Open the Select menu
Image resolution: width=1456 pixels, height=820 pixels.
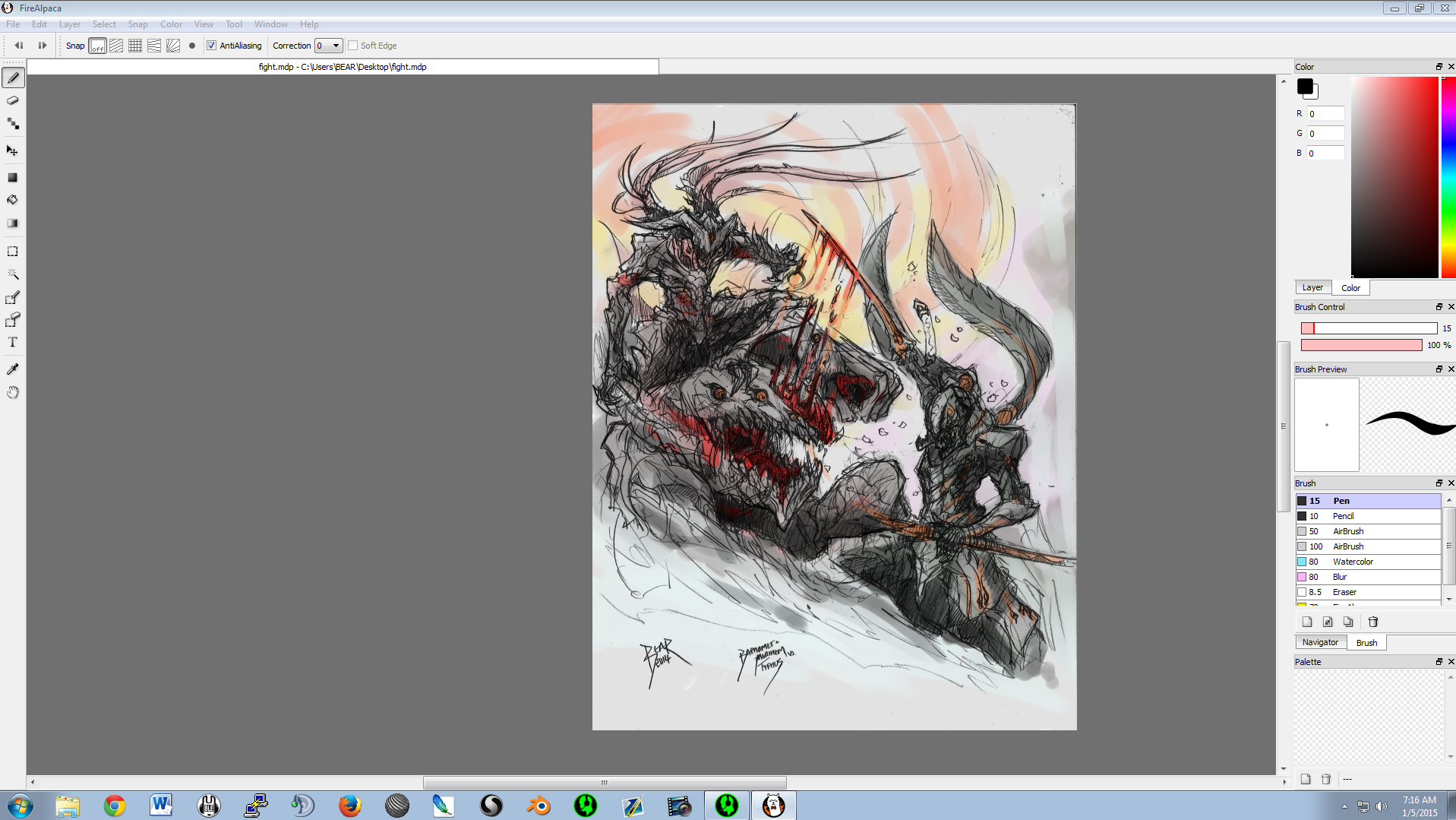[x=104, y=24]
